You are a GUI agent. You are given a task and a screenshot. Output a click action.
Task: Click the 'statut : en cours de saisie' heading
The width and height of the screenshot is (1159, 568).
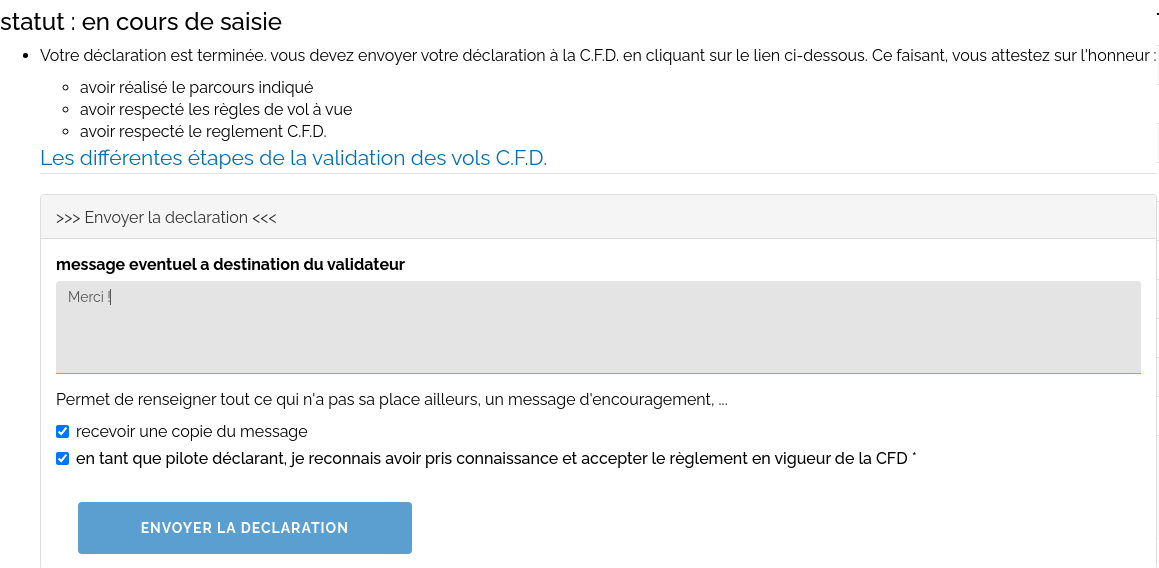click(x=141, y=20)
